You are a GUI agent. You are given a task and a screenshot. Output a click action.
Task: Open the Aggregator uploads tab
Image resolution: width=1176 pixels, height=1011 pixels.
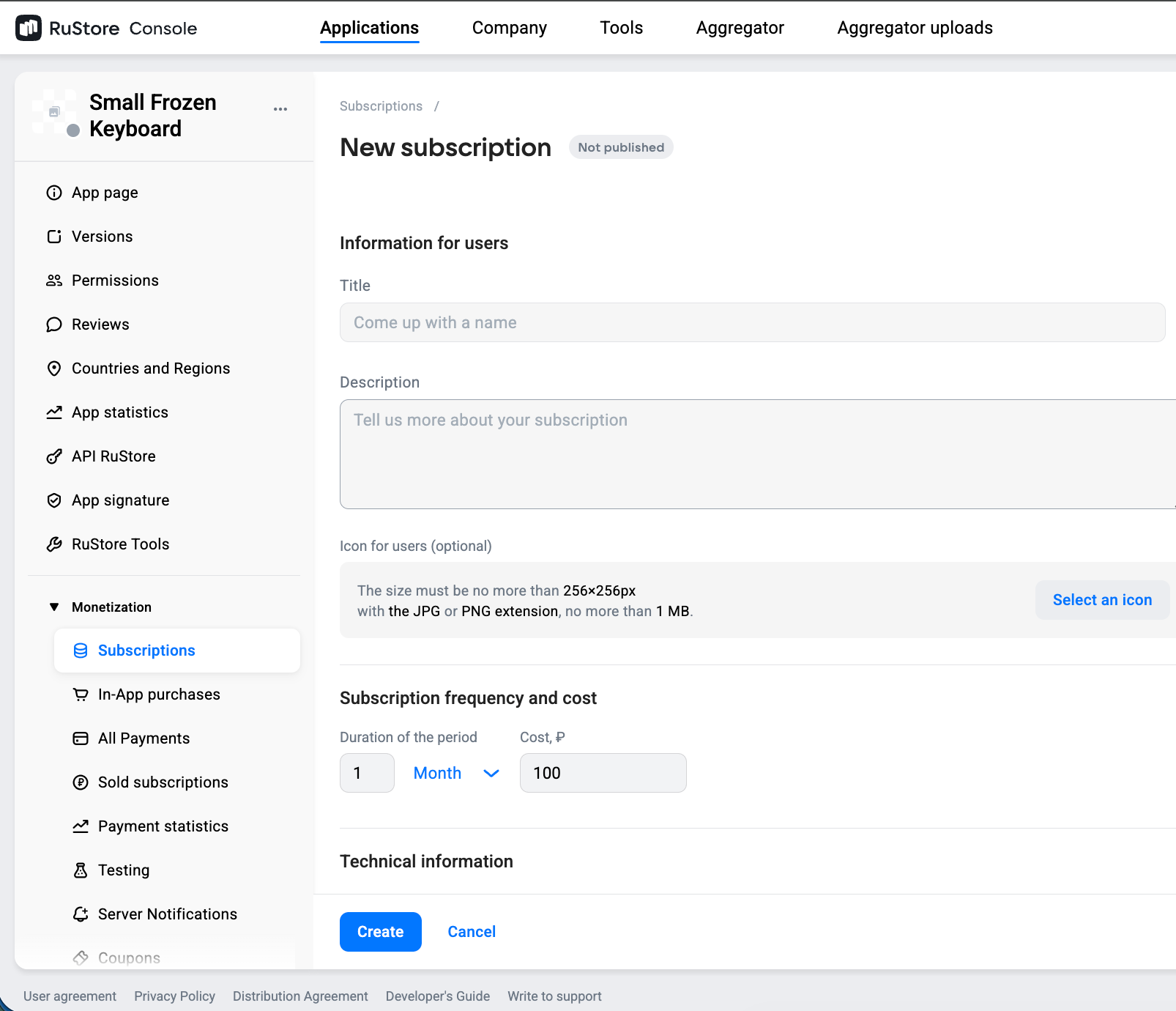915,28
